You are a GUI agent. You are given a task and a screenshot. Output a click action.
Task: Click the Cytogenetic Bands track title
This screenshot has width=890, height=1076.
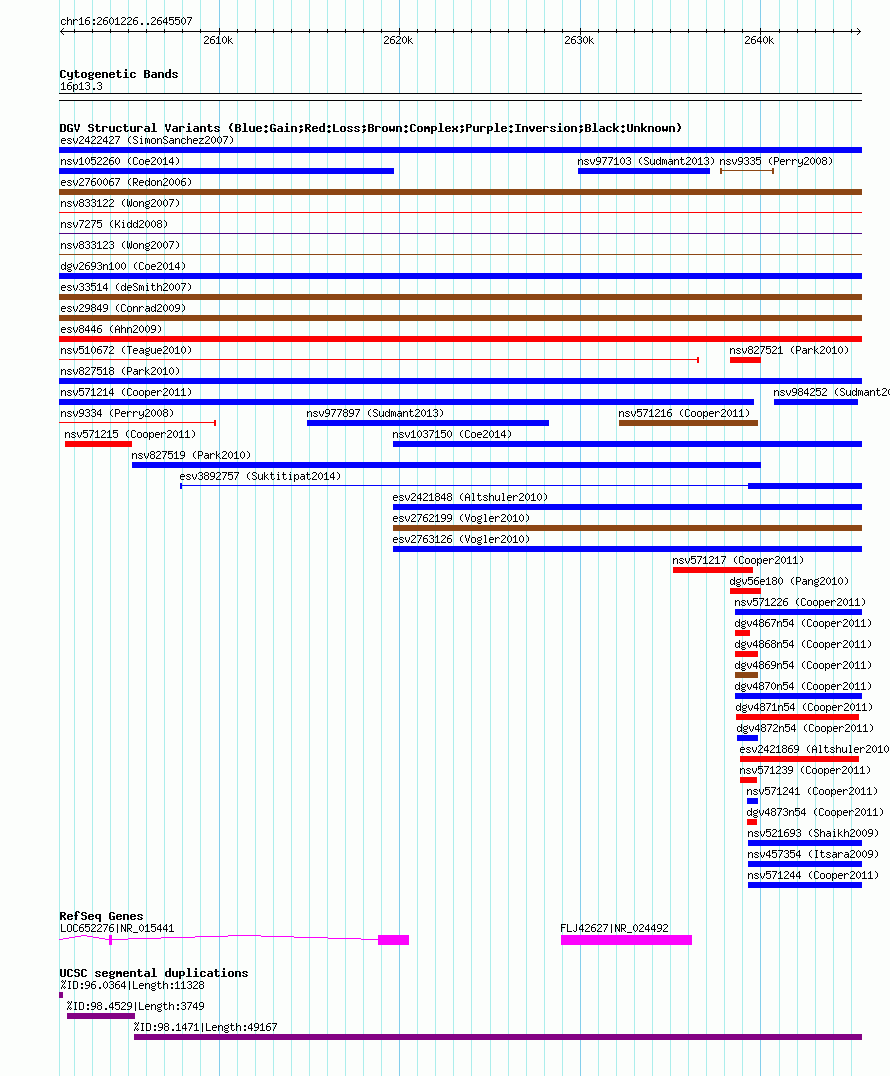click(119, 74)
